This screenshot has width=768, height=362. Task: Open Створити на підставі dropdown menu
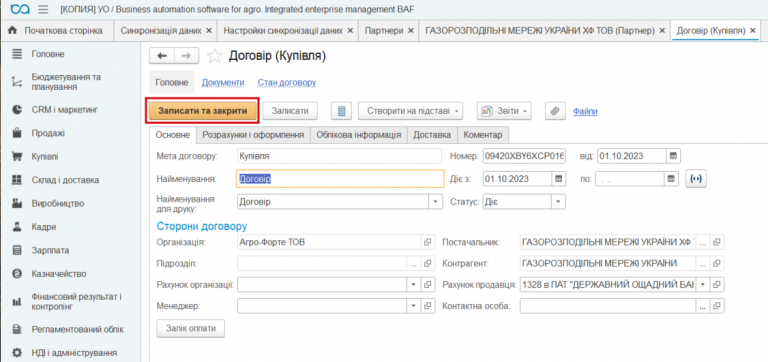click(410, 111)
